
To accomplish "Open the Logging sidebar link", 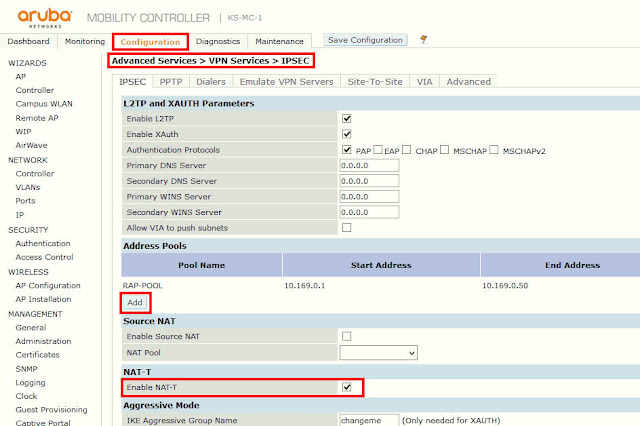I will (31, 382).
